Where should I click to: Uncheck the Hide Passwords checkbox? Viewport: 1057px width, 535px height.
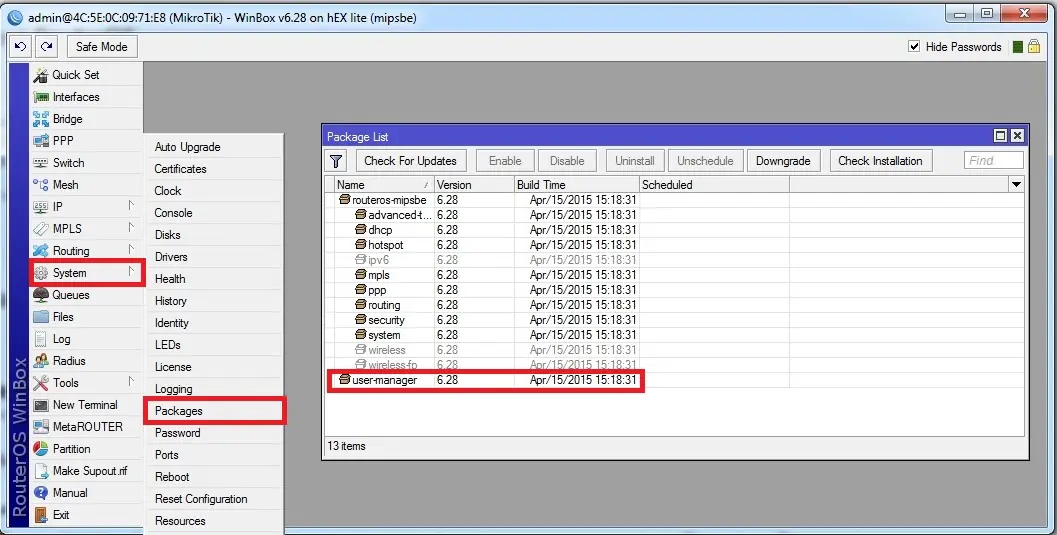(x=914, y=46)
